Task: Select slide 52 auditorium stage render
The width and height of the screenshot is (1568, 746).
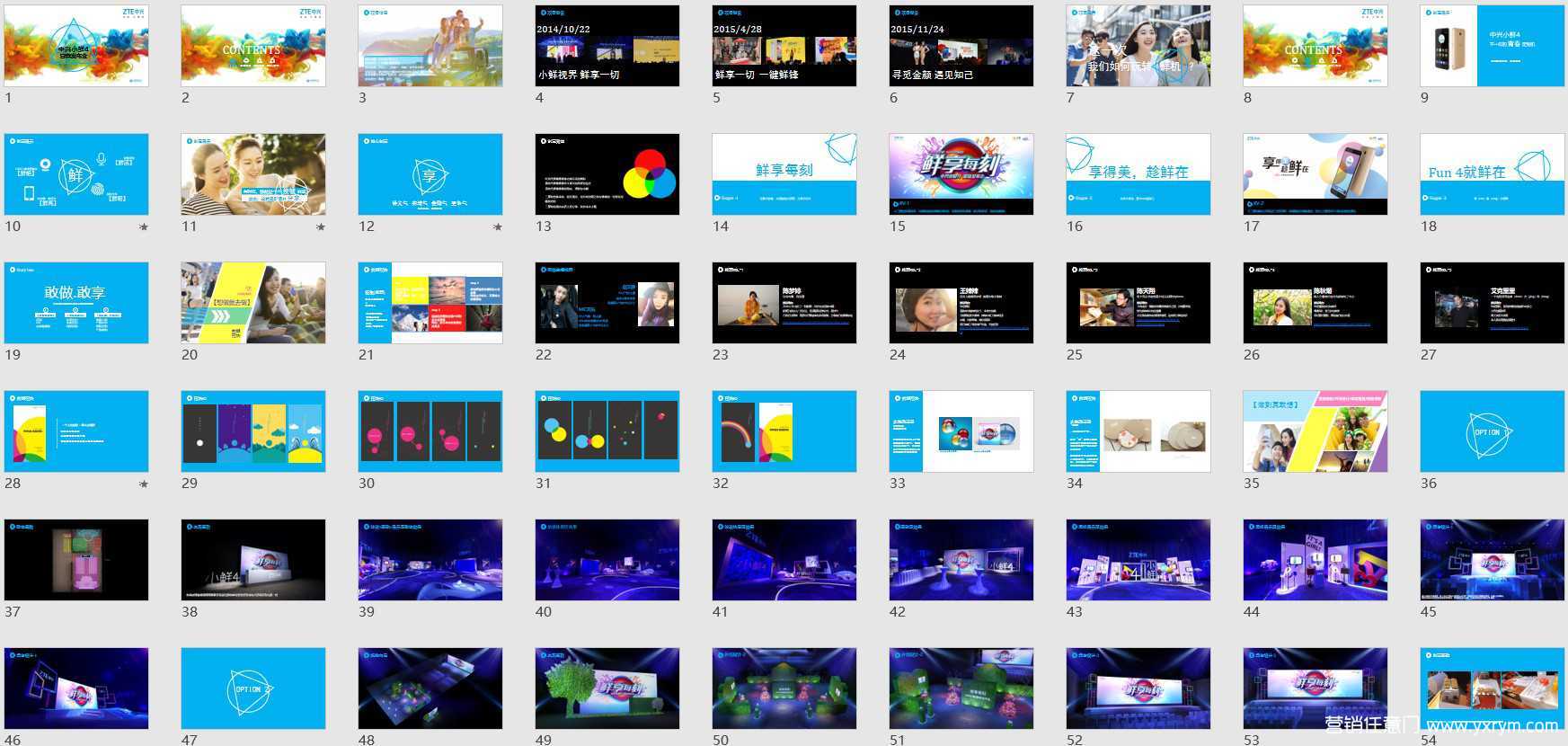Action: [1138, 688]
